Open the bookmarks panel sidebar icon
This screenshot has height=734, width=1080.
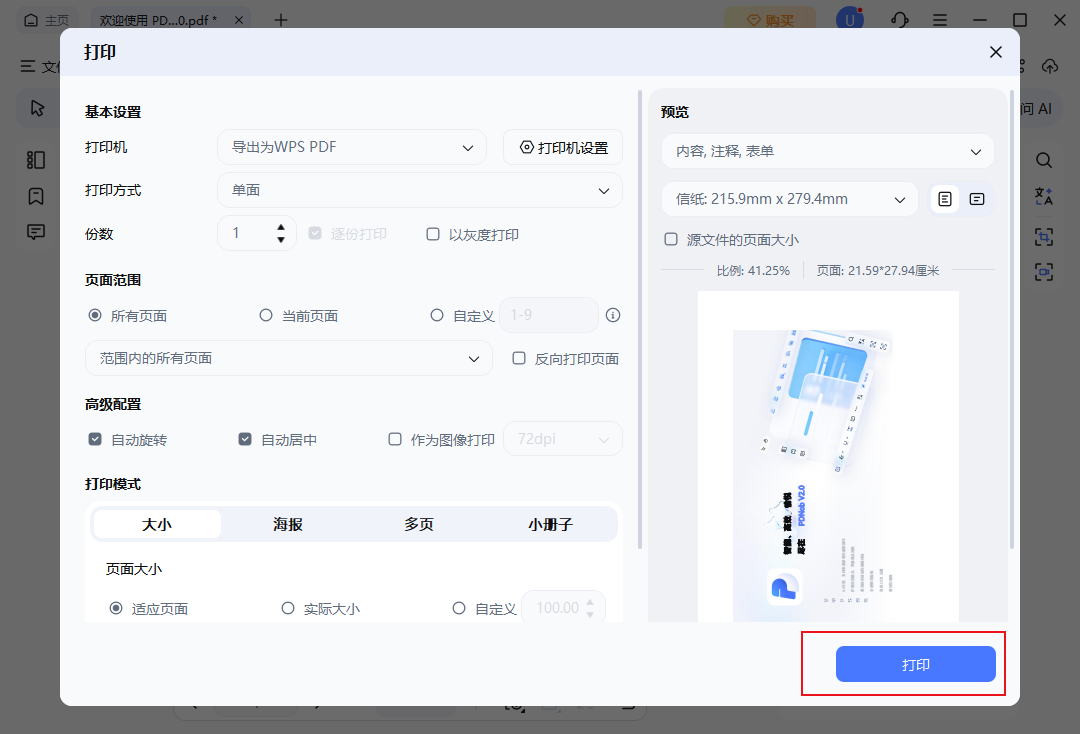(36, 196)
